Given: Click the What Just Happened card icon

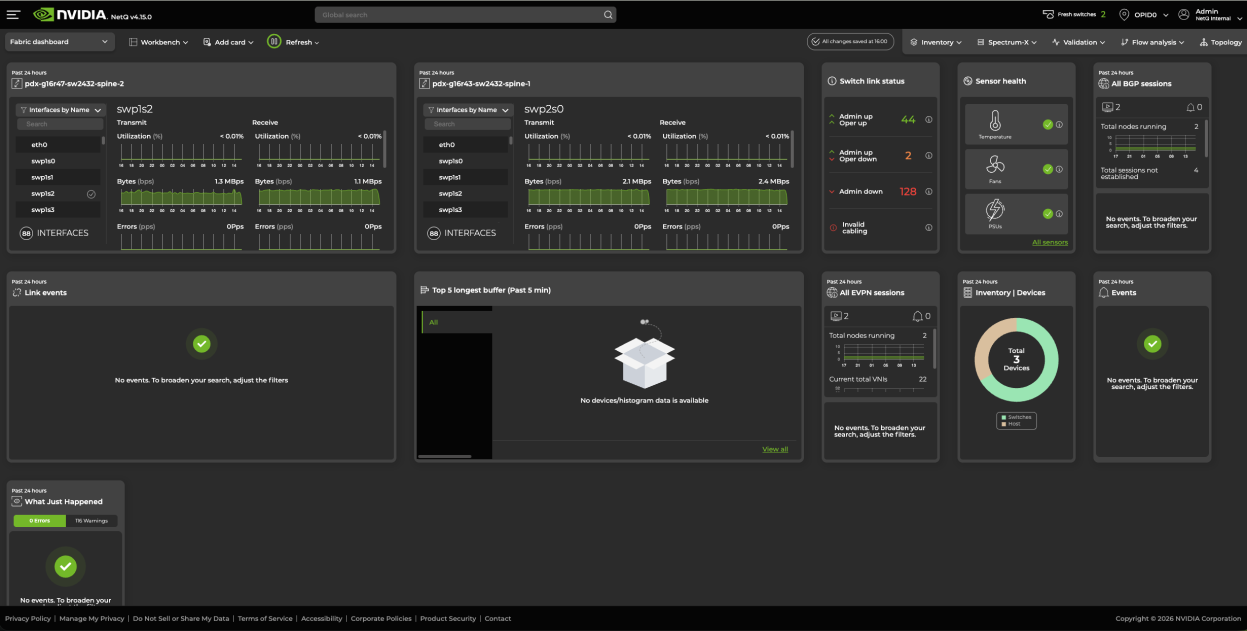Looking at the screenshot, I should (x=17, y=502).
